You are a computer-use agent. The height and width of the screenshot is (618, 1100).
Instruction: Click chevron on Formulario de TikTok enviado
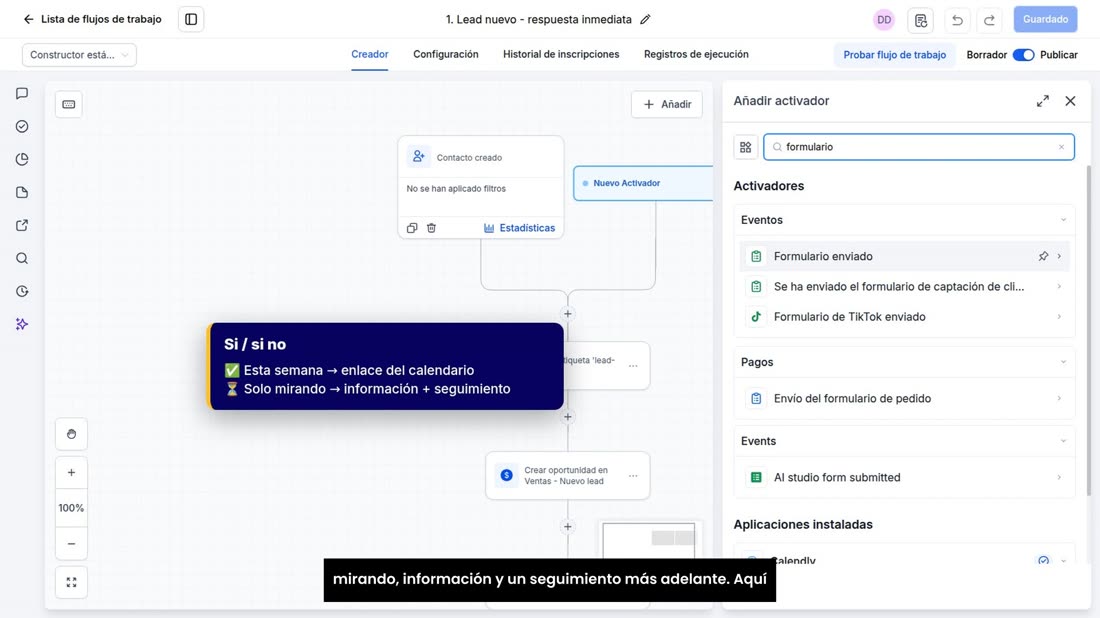(1059, 317)
